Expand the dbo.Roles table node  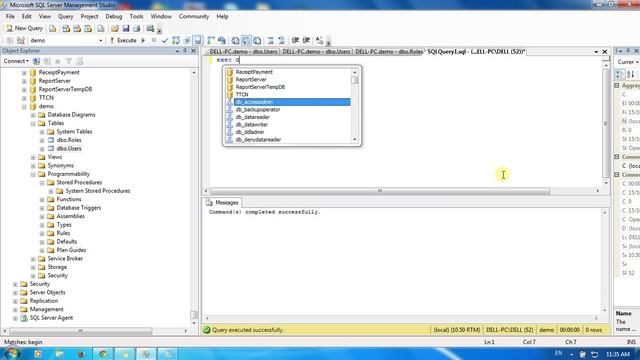[x=42, y=140]
